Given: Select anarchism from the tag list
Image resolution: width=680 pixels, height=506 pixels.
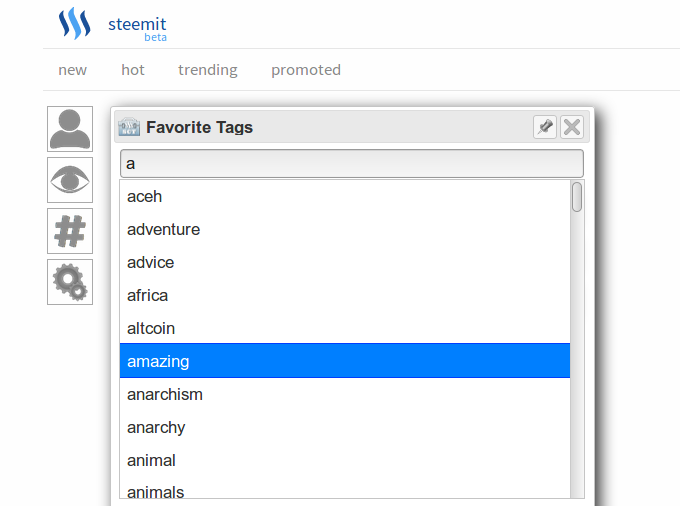Looking at the screenshot, I should click(x=345, y=394).
